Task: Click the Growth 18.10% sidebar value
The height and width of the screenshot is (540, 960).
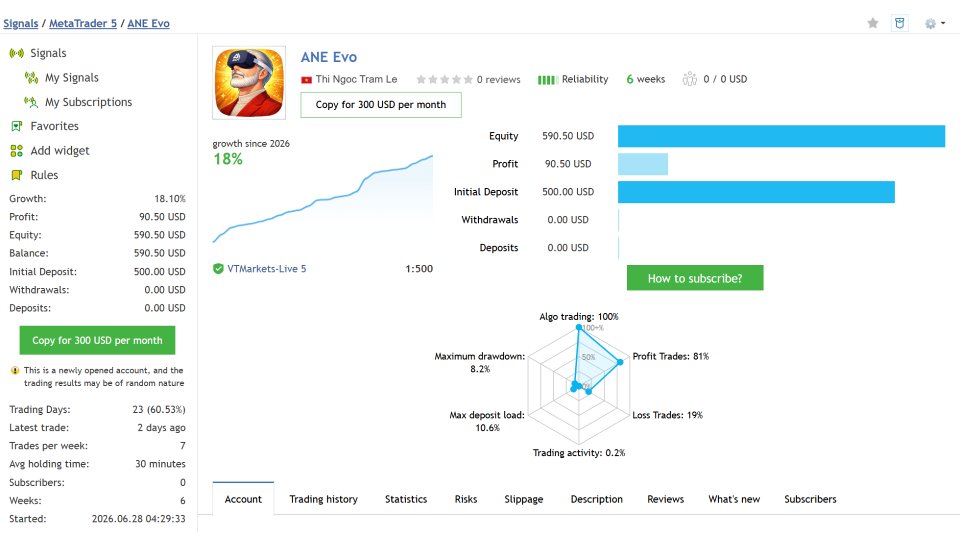Action: tap(170, 199)
